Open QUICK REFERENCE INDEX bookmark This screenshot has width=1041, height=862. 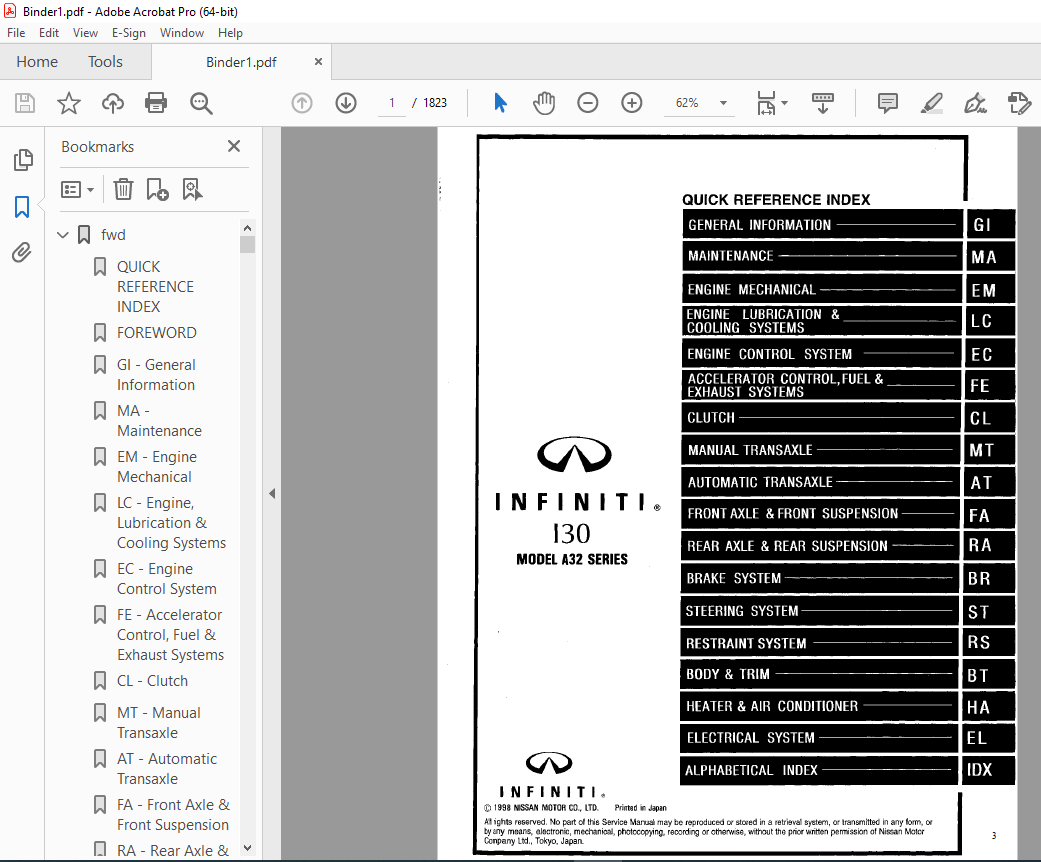pyautogui.click(x=155, y=286)
